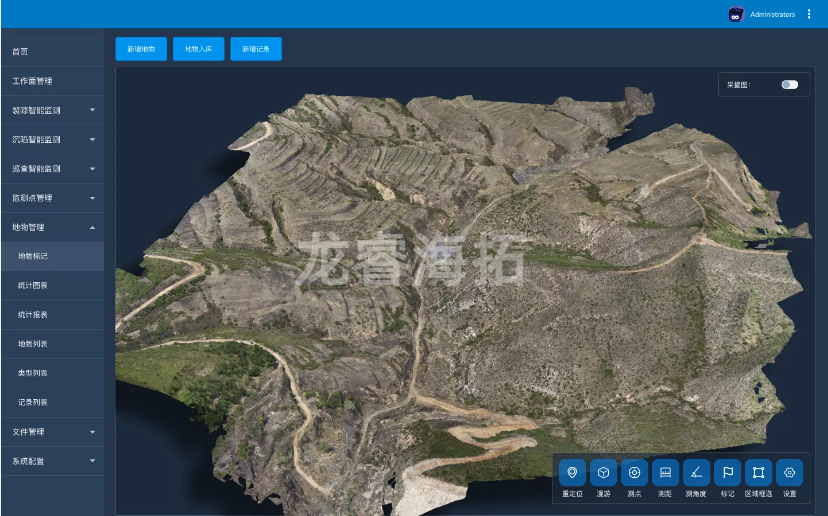This screenshot has height=516, width=828.
Task: Click the 巡查智能监测 menu label
Action: [36, 168]
